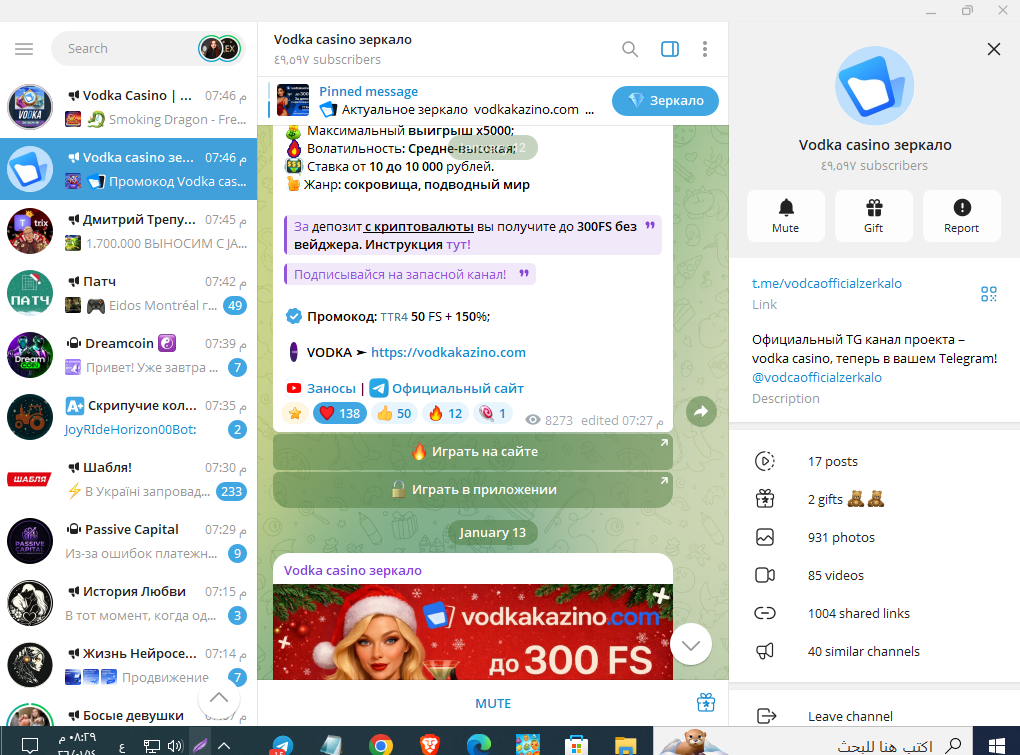Open Босые девушки chat

click(129, 713)
